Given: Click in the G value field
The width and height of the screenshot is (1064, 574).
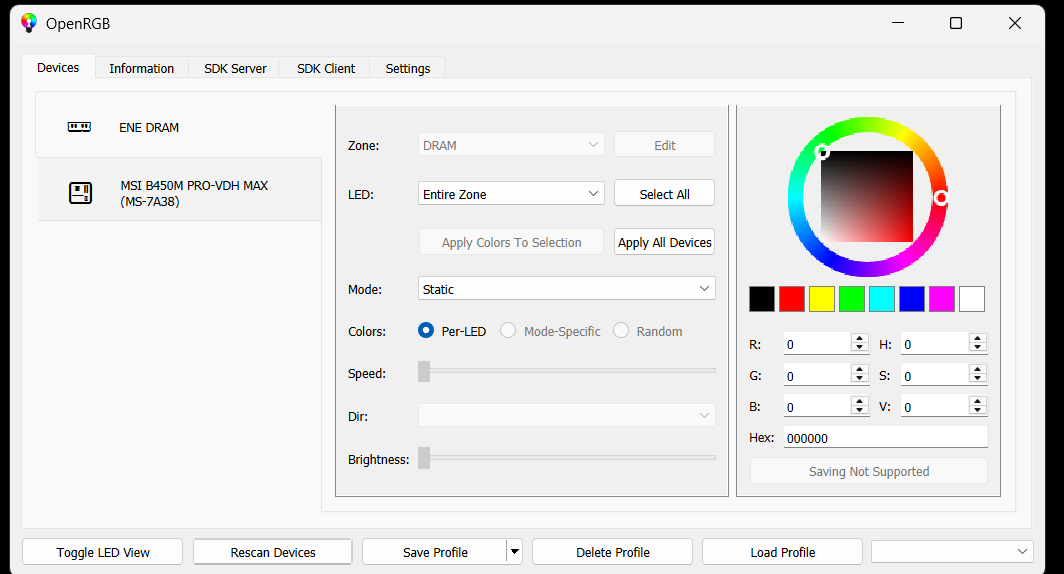Looking at the screenshot, I should (817, 375).
